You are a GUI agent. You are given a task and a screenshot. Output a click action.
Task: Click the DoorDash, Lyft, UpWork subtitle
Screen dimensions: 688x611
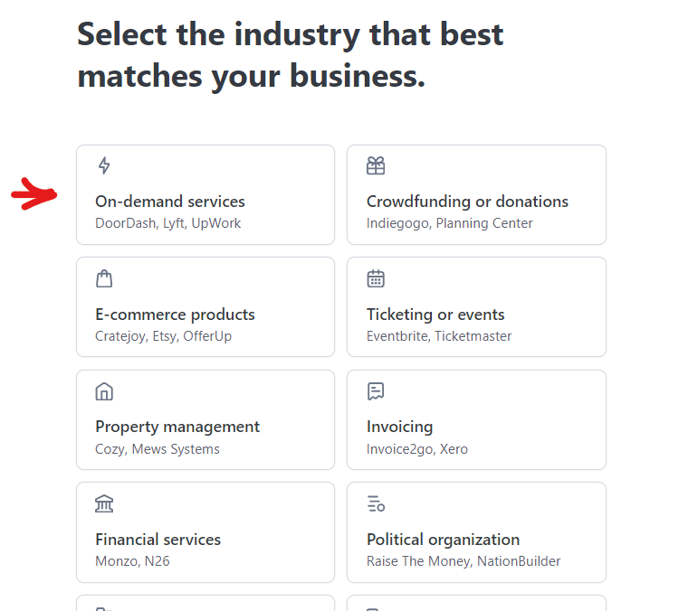(168, 223)
